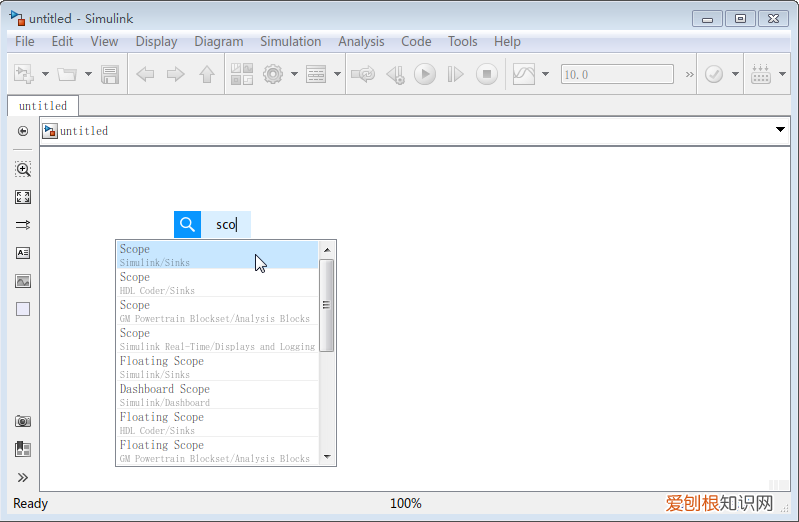
Task: Select the Annotation text tool icon
Action: pos(23,253)
